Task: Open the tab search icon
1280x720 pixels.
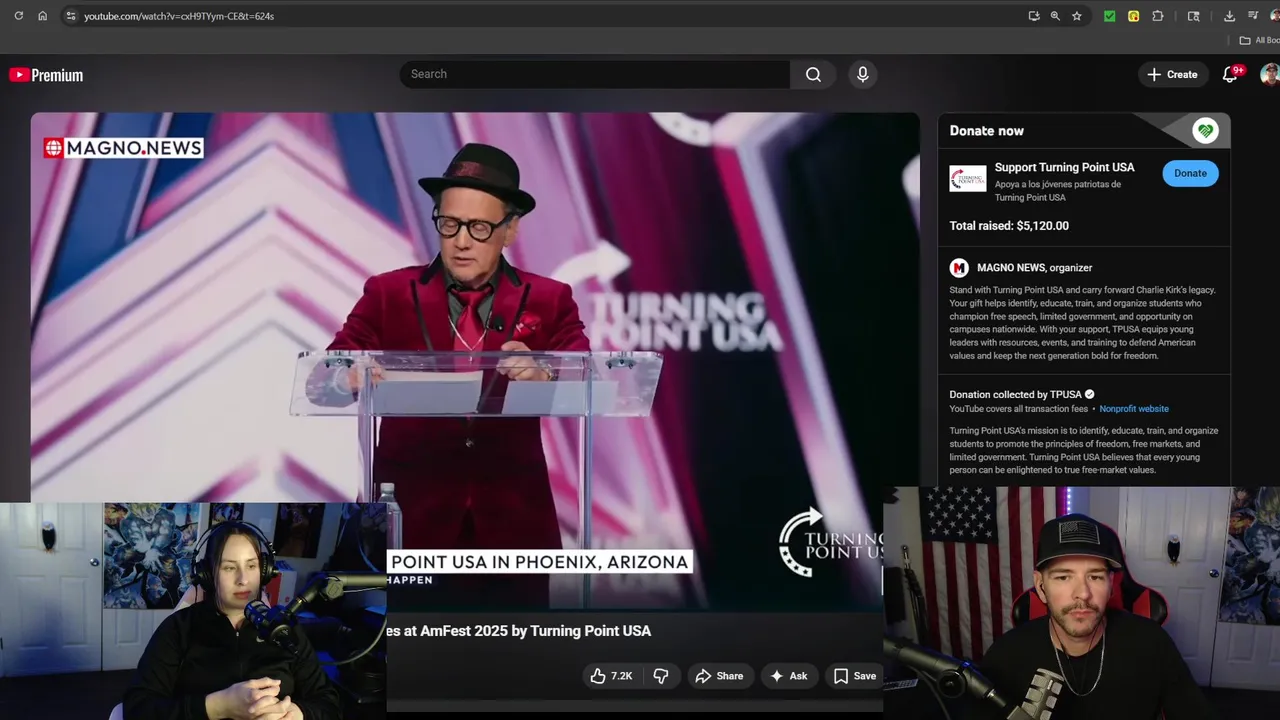Action: click(x=1193, y=16)
